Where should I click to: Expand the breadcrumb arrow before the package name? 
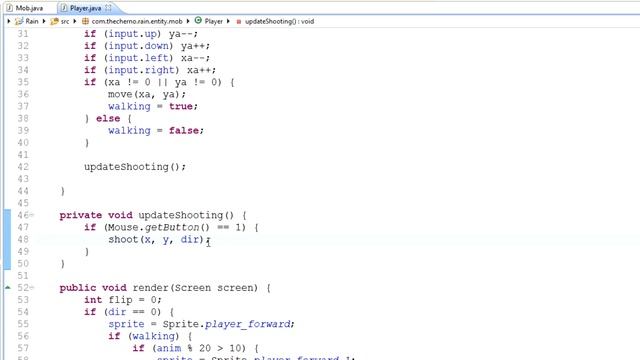point(75,21)
